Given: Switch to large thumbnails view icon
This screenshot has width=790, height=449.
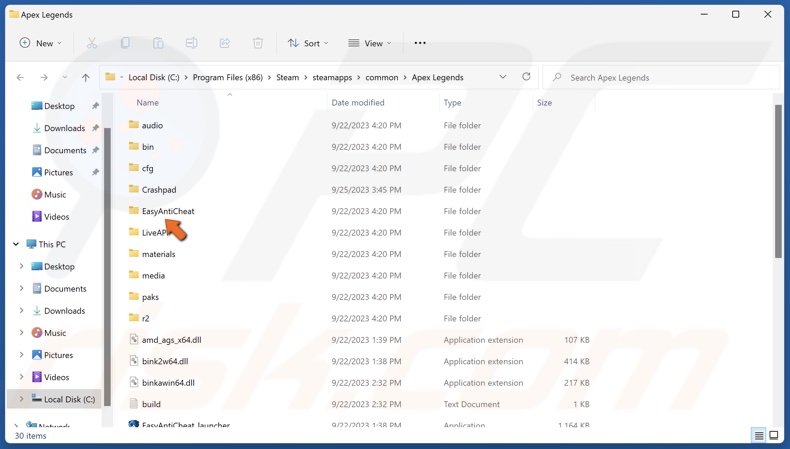Looking at the screenshot, I should [774, 435].
